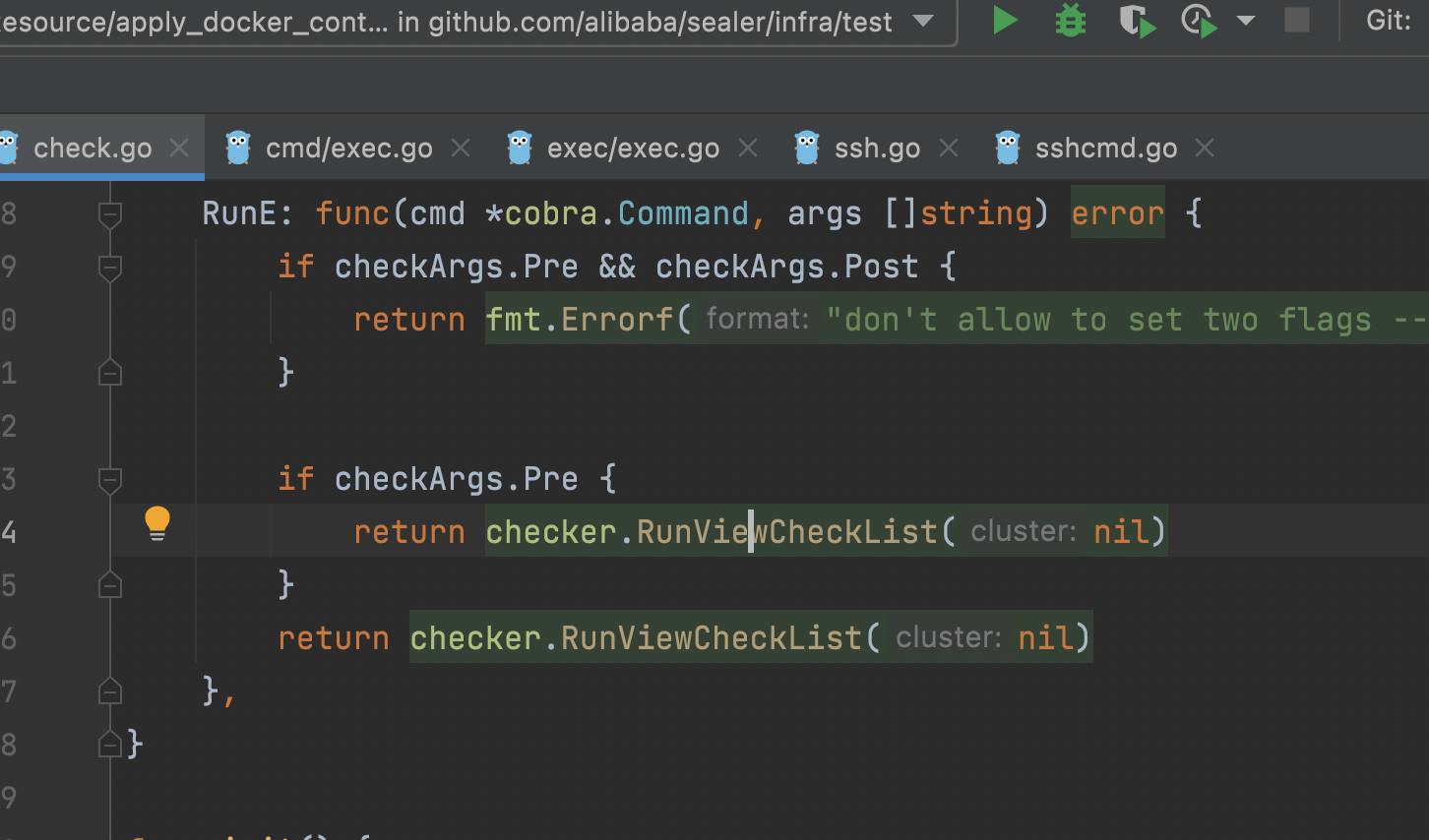This screenshot has width=1429, height=840.
Task: Open dropdown arrow next to profiler icon
Action: coord(1246,21)
